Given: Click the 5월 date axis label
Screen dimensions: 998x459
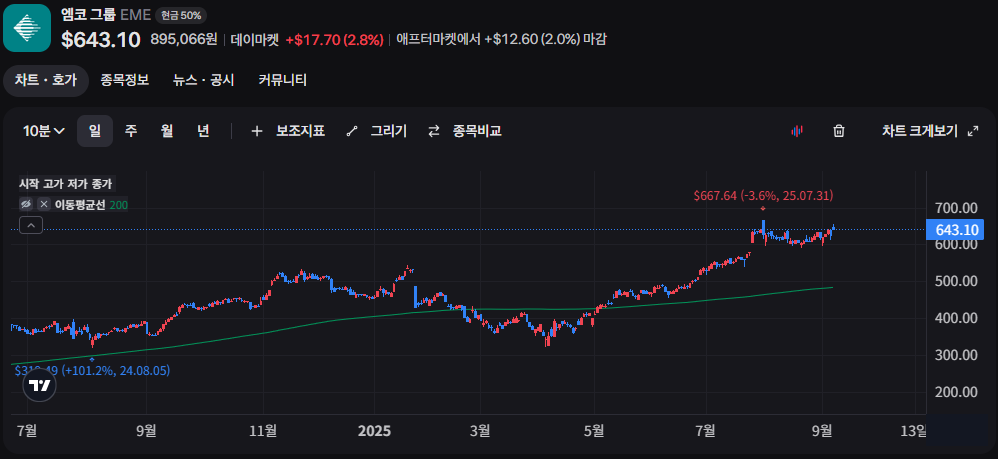Looking at the screenshot, I should click(594, 432).
